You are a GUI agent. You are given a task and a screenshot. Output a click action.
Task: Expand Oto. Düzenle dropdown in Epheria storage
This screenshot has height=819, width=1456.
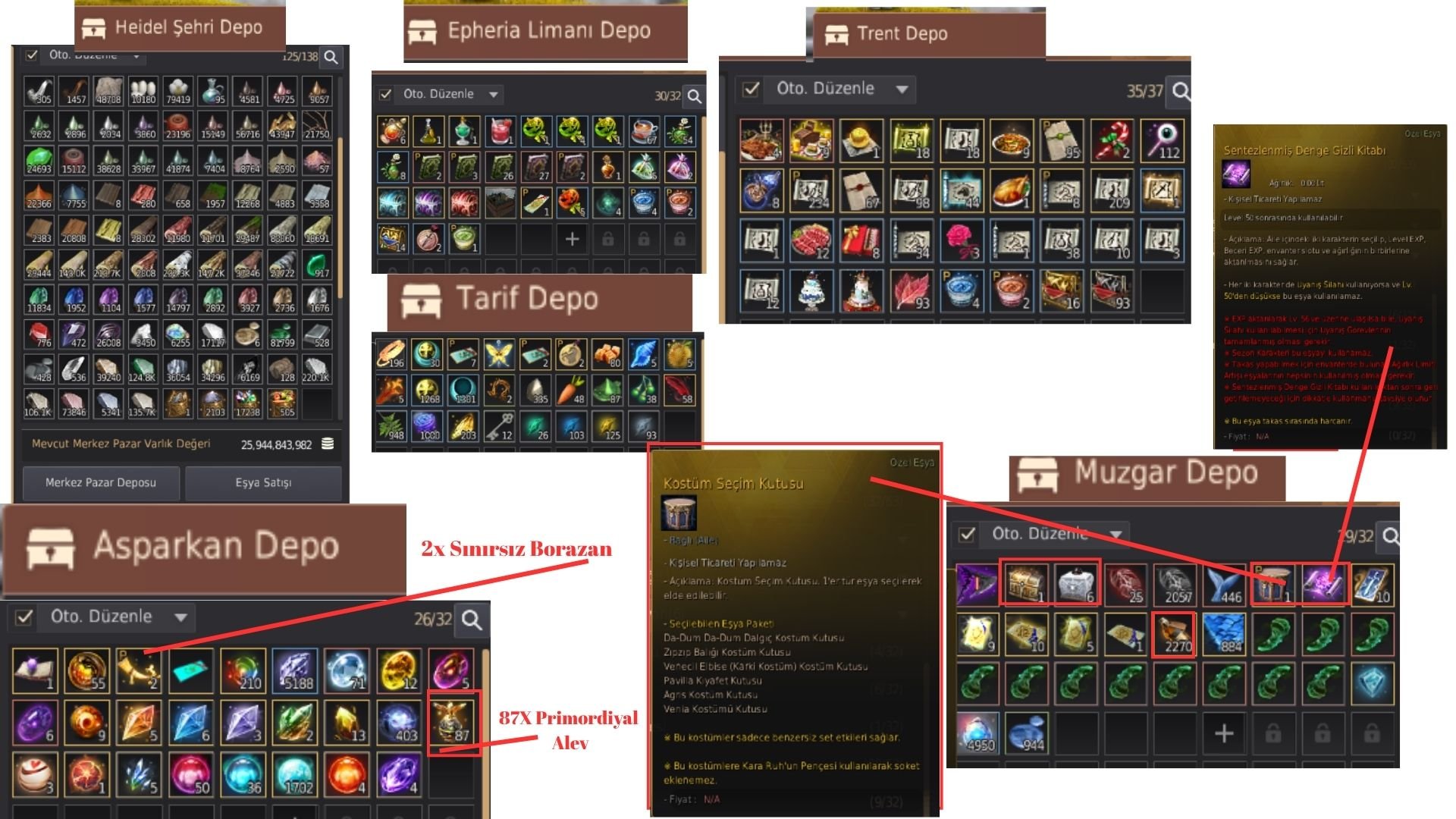pos(494,94)
